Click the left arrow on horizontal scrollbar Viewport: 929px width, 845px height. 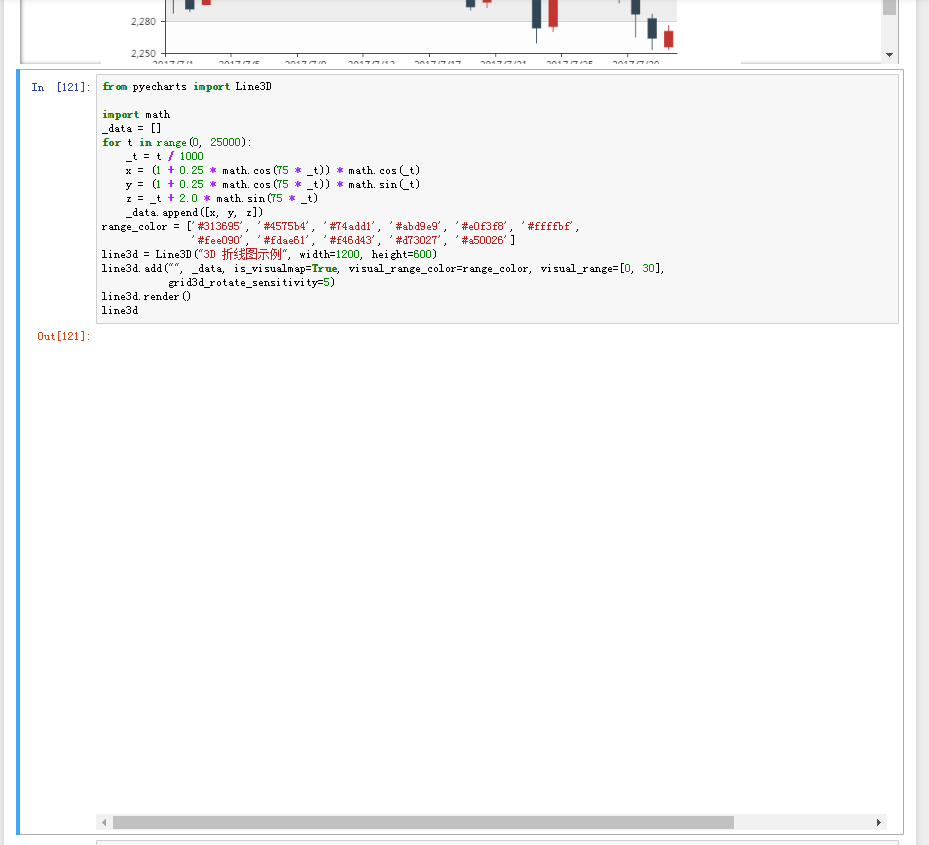[105, 821]
